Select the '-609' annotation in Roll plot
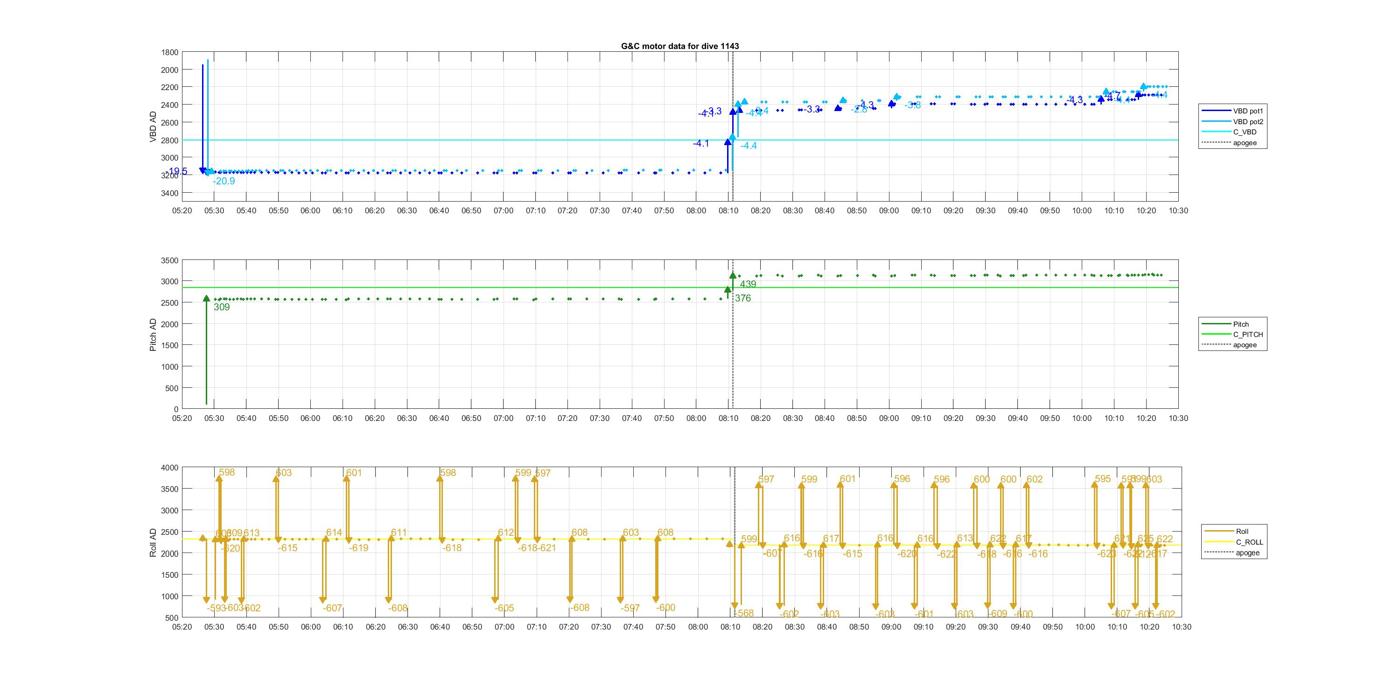The image size is (1400, 693). tap(997, 614)
